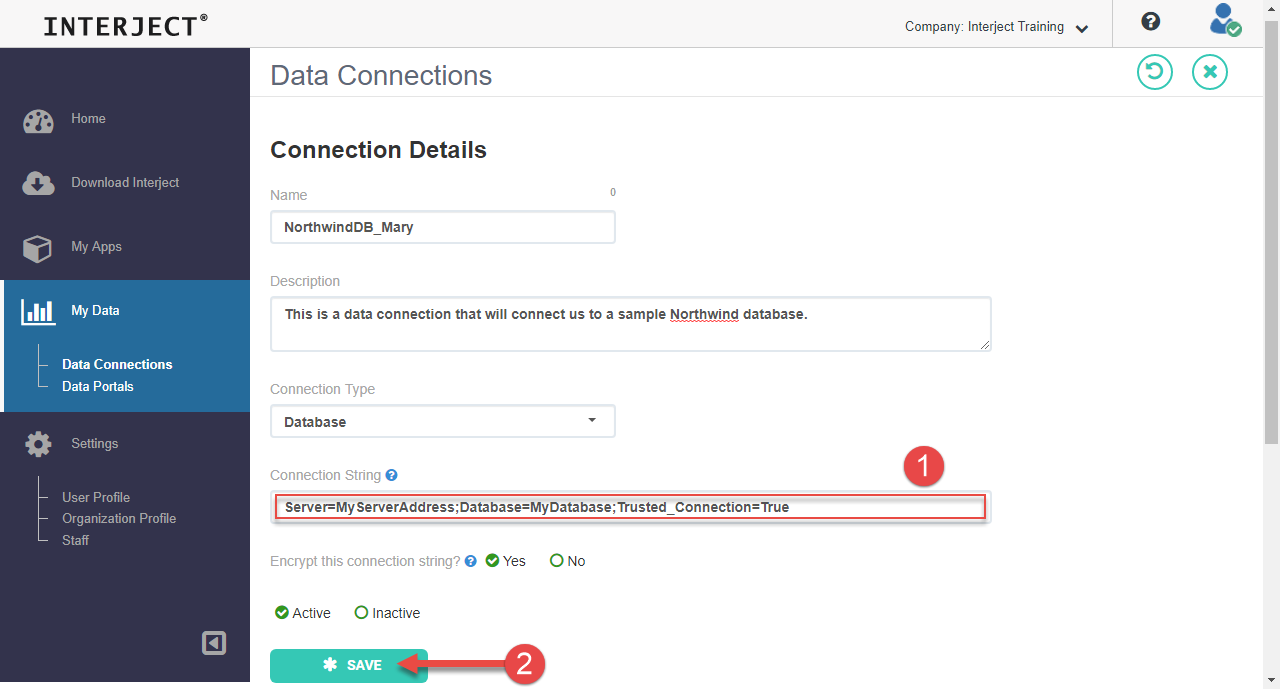This screenshot has width=1280, height=689.
Task: Open the Company Interject Training dropdown
Action: tap(997, 27)
